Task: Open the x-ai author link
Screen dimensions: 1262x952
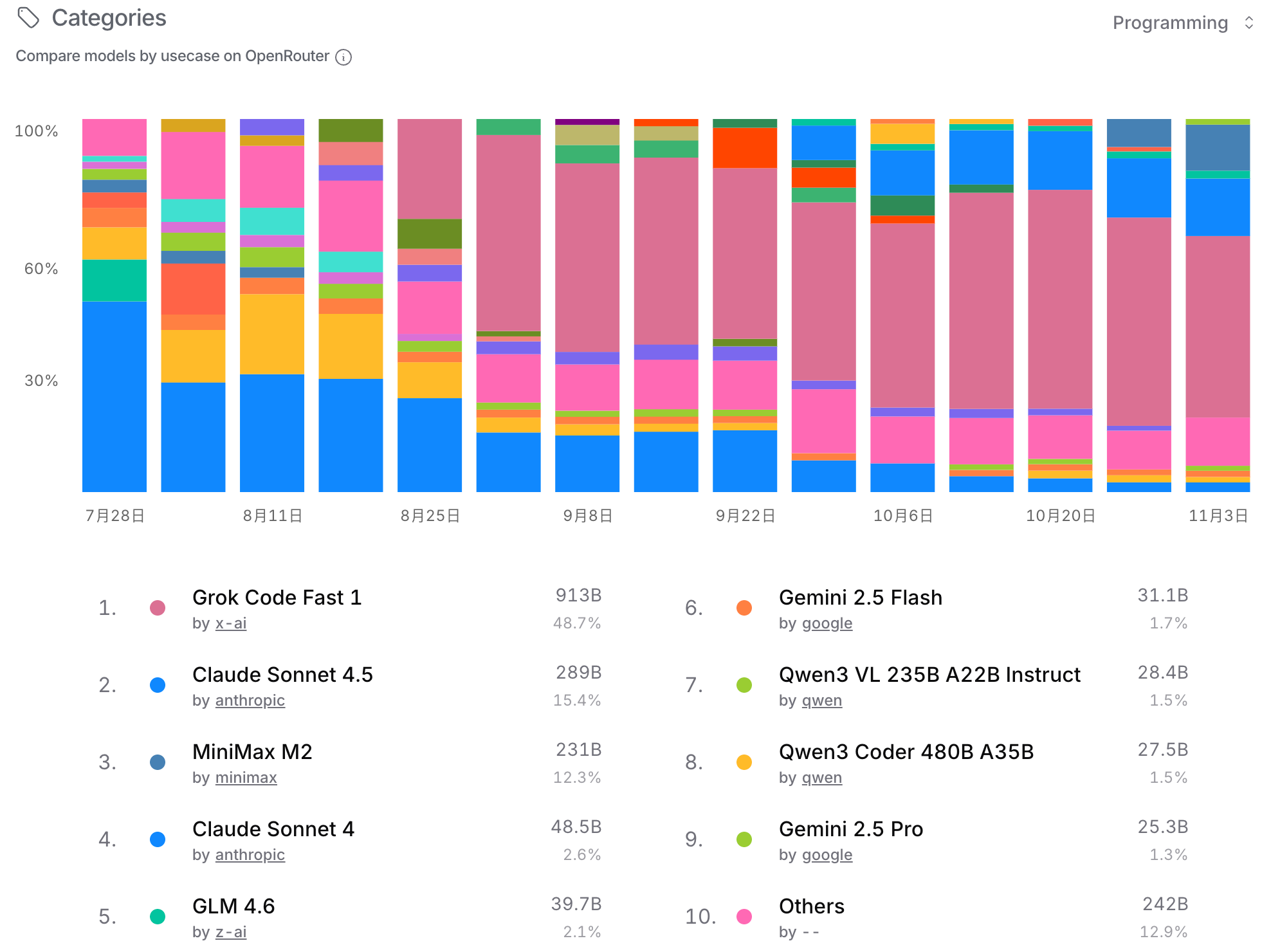Action: (x=230, y=623)
